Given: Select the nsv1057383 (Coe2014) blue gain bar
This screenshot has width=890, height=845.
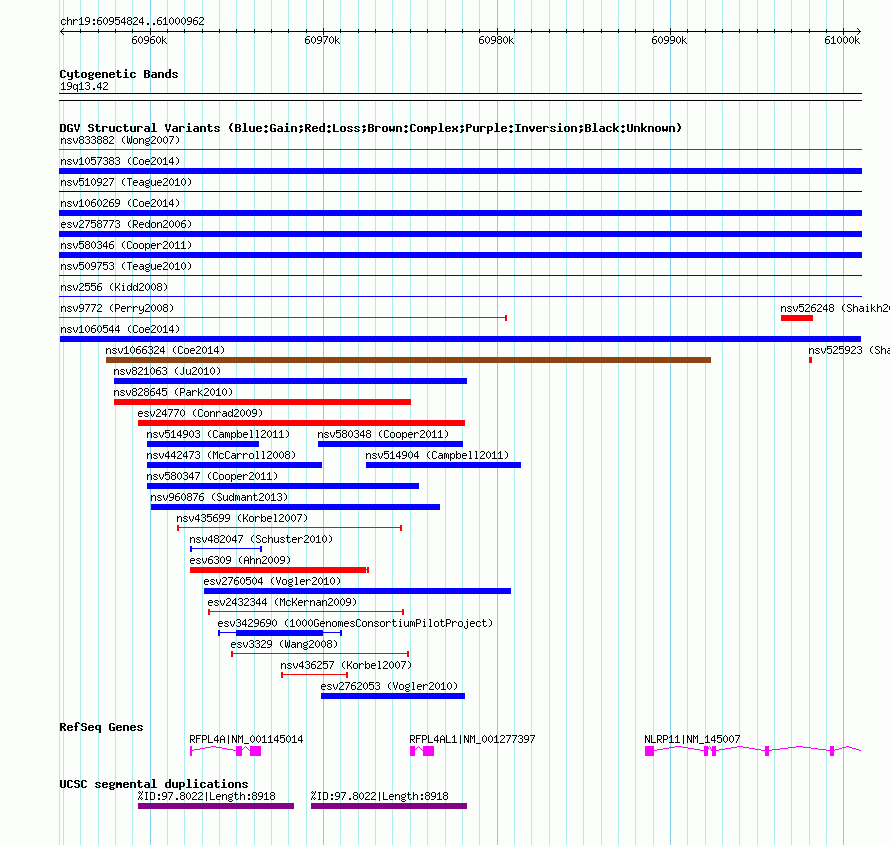Looking at the screenshot, I should pyautogui.click(x=460, y=171).
